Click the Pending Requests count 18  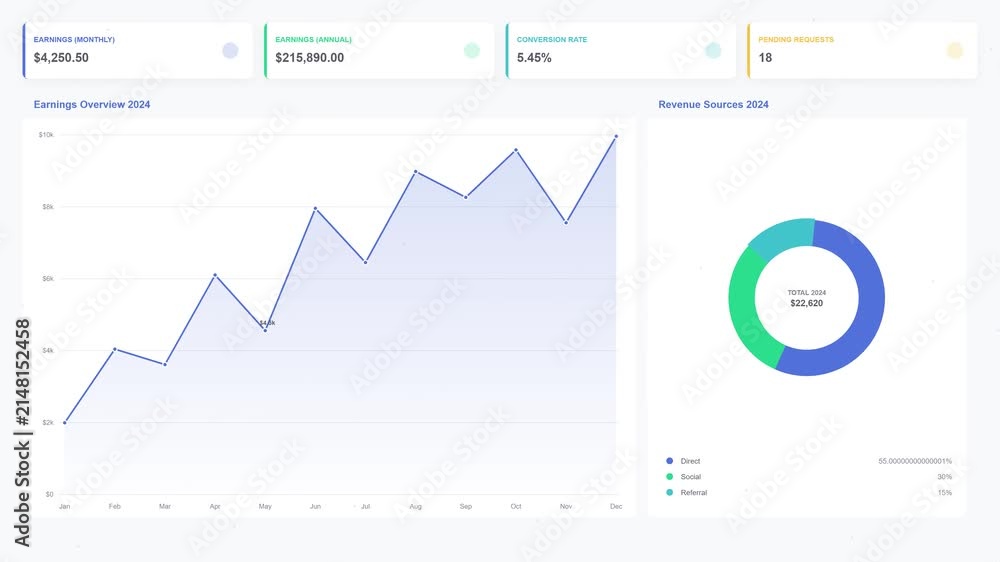tap(765, 57)
